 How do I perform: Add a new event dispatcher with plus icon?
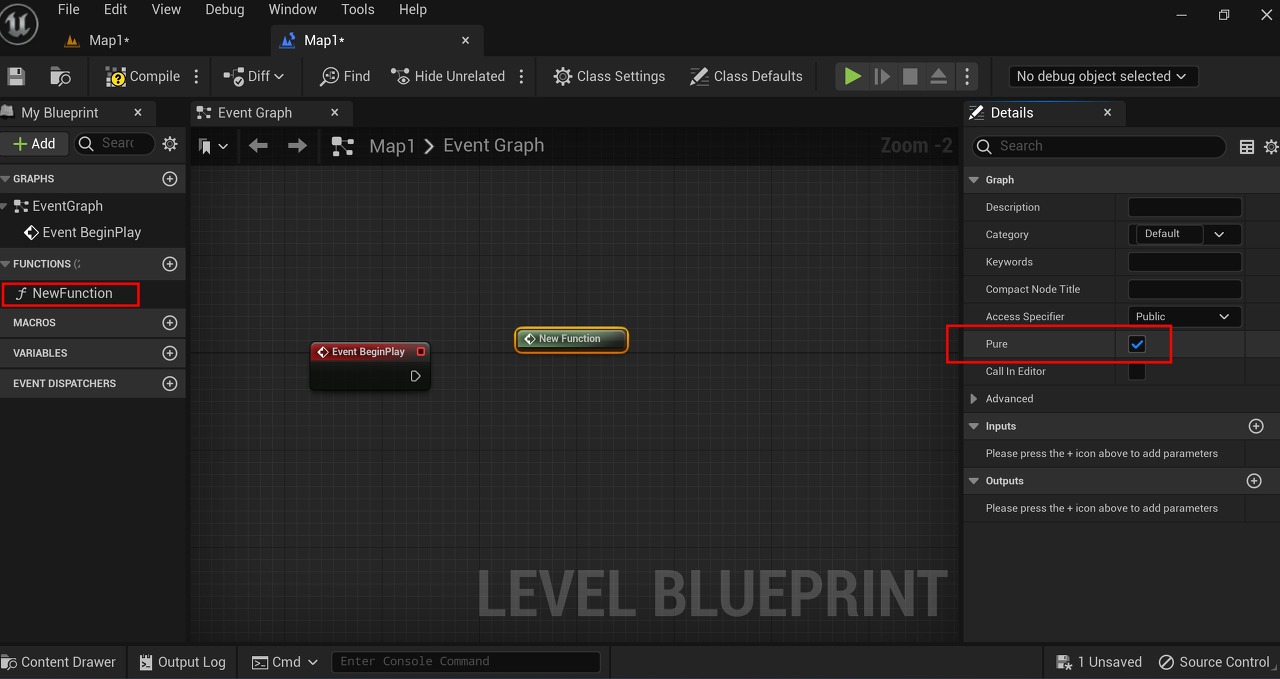170,383
